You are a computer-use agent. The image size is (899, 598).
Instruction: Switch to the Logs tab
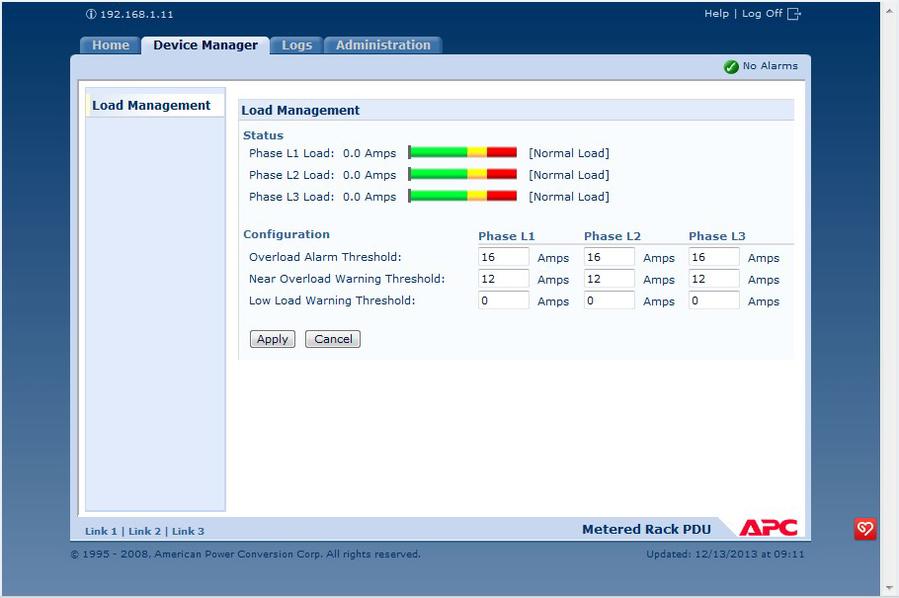[x=296, y=45]
